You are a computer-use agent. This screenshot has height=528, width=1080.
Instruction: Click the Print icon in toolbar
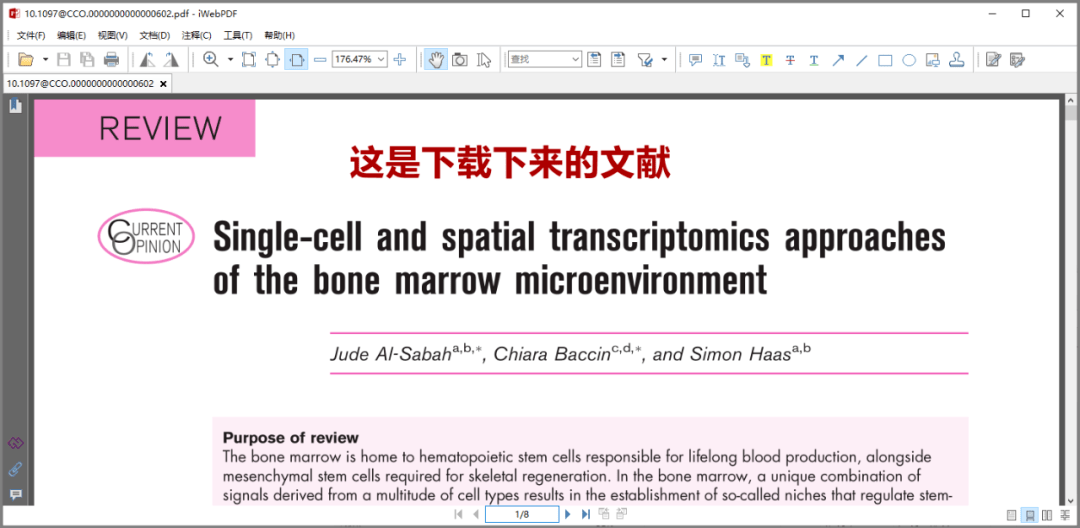[111, 60]
